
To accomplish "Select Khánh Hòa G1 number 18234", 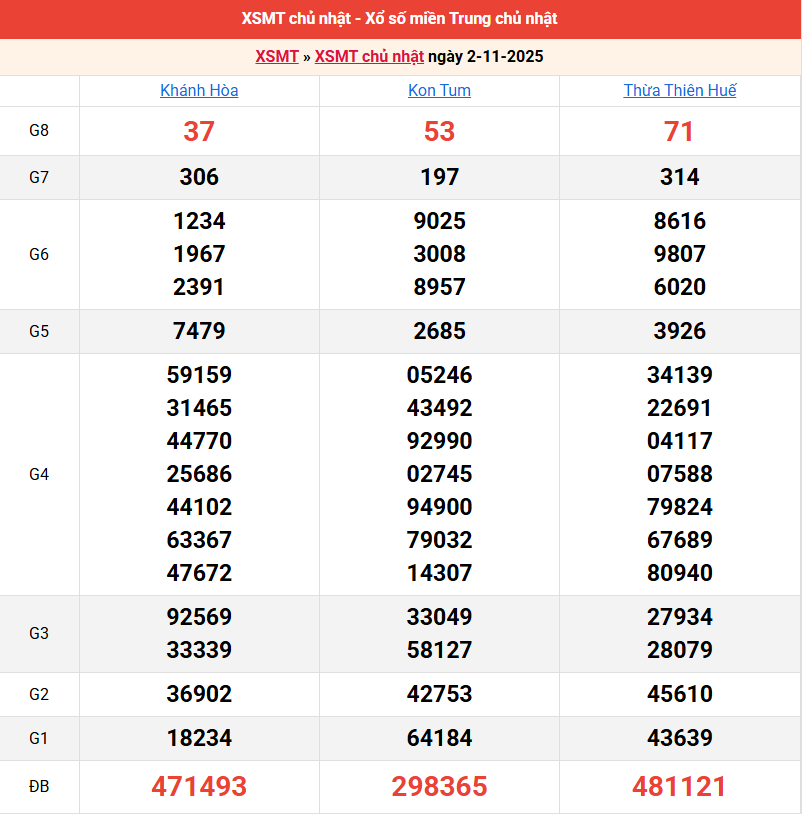I will 199,738.
